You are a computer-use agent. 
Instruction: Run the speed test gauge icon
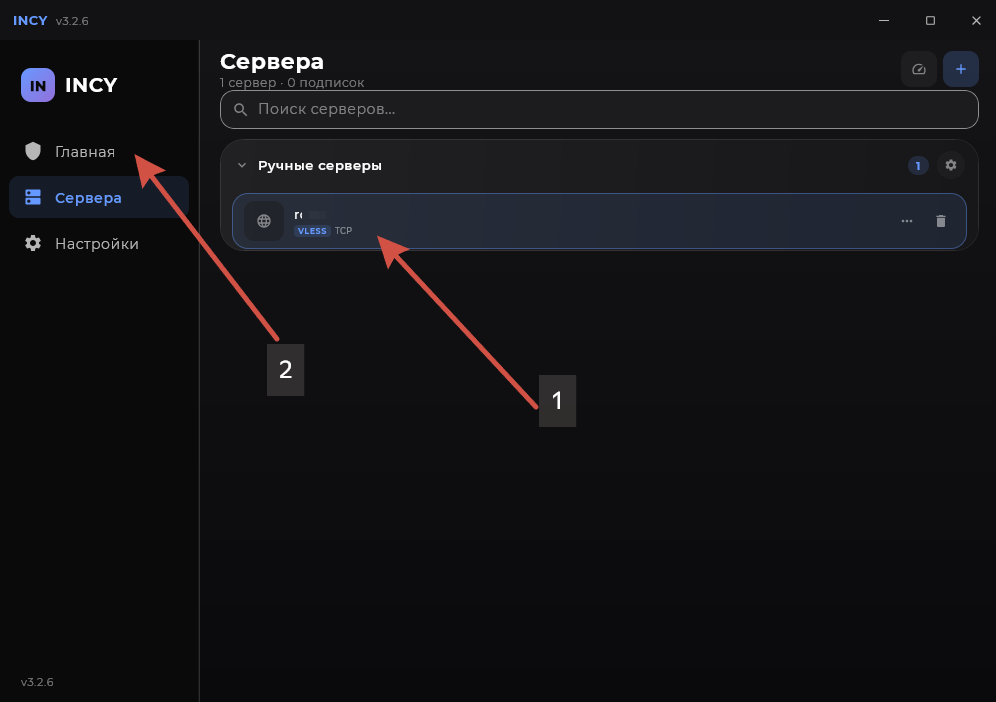919,69
